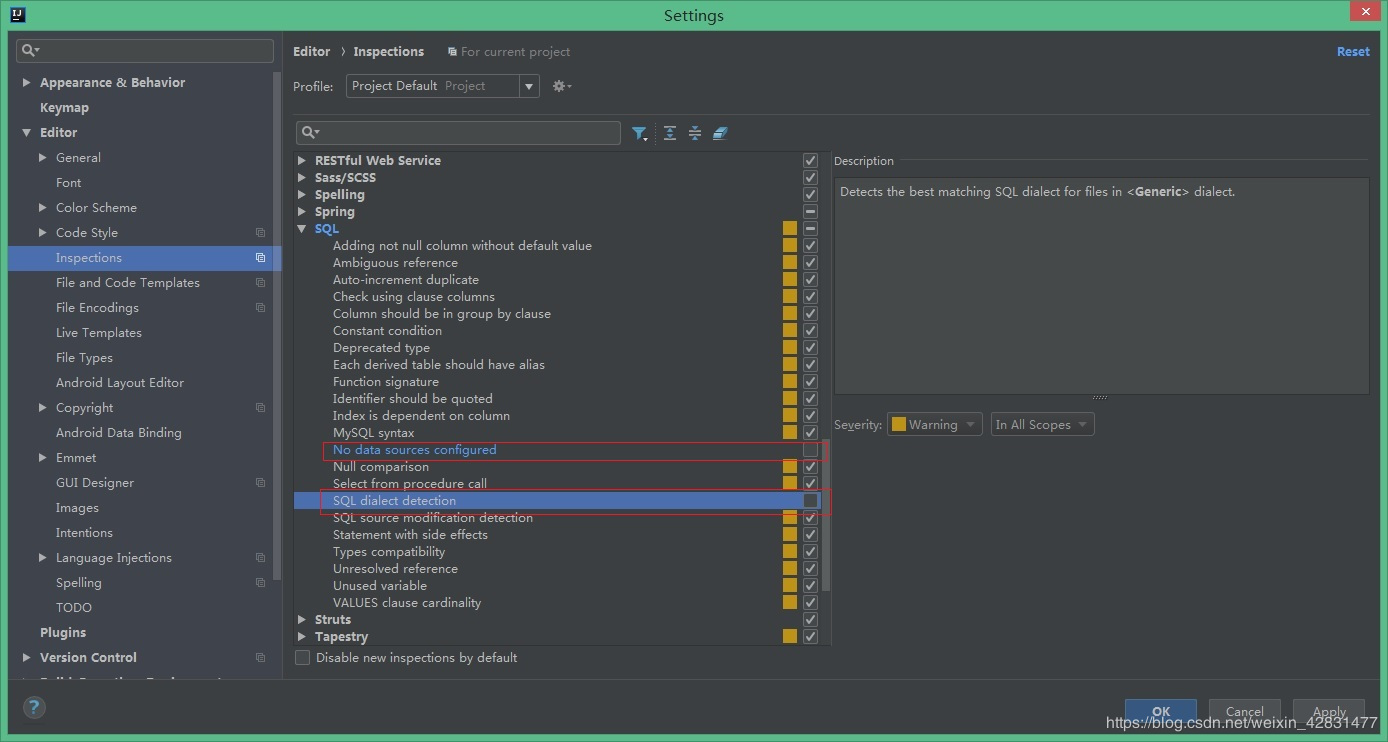This screenshot has height=742, width=1388.
Task: Open the profile gear settings icon
Action: click(562, 86)
